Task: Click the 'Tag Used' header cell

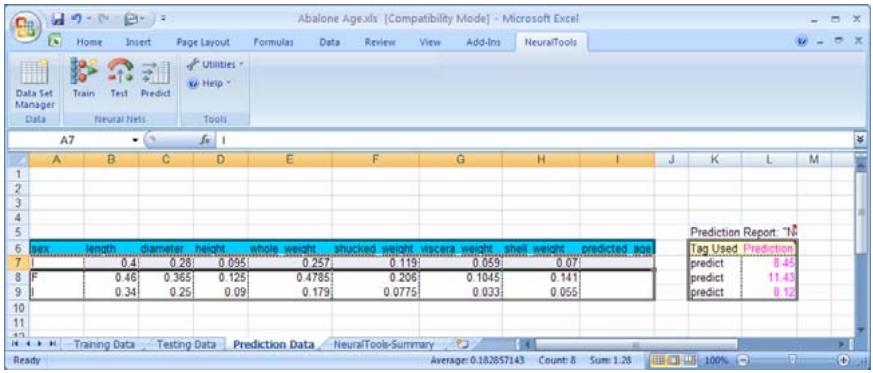Action: (x=715, y=248)
